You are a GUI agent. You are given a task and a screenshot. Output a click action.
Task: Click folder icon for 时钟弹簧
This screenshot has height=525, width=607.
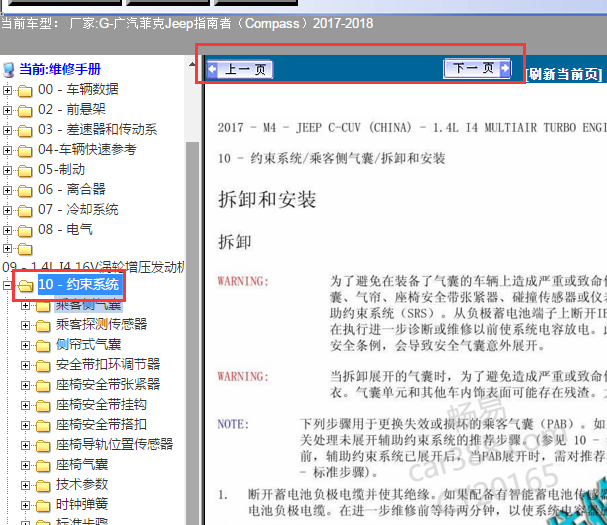[x=43, y=506]
